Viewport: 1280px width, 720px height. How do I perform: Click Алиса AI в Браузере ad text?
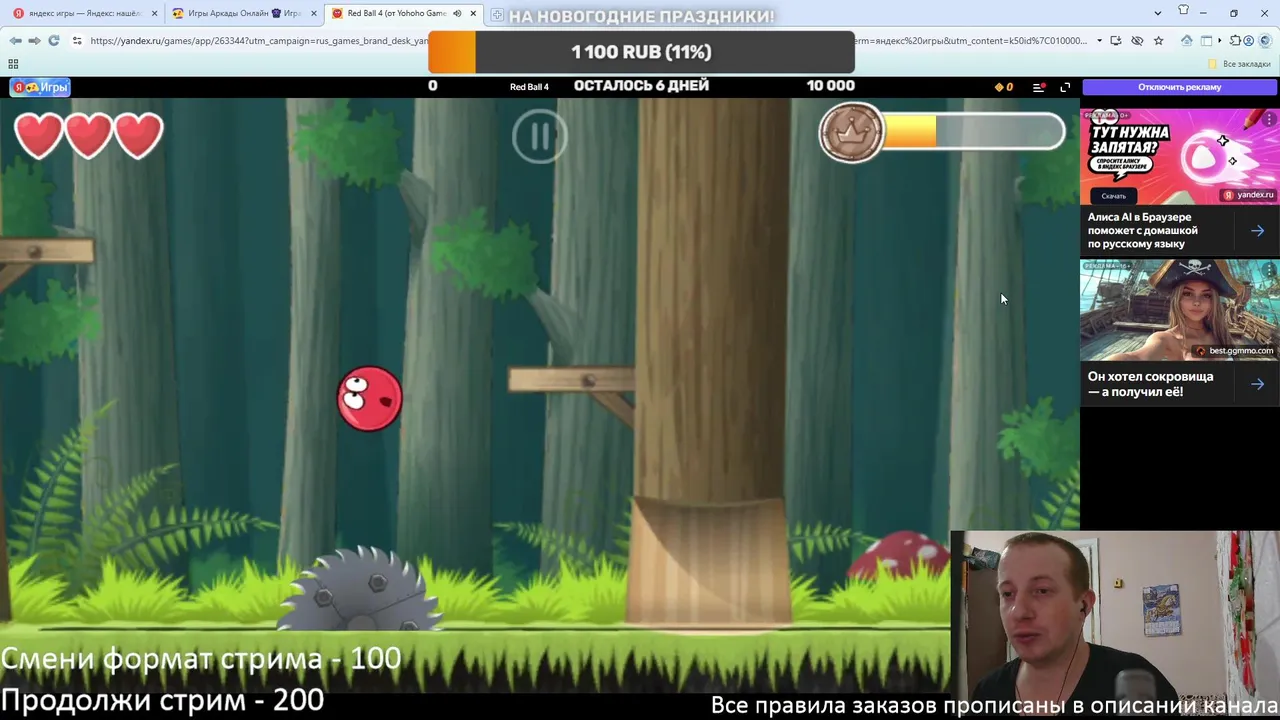[1142, 230]
